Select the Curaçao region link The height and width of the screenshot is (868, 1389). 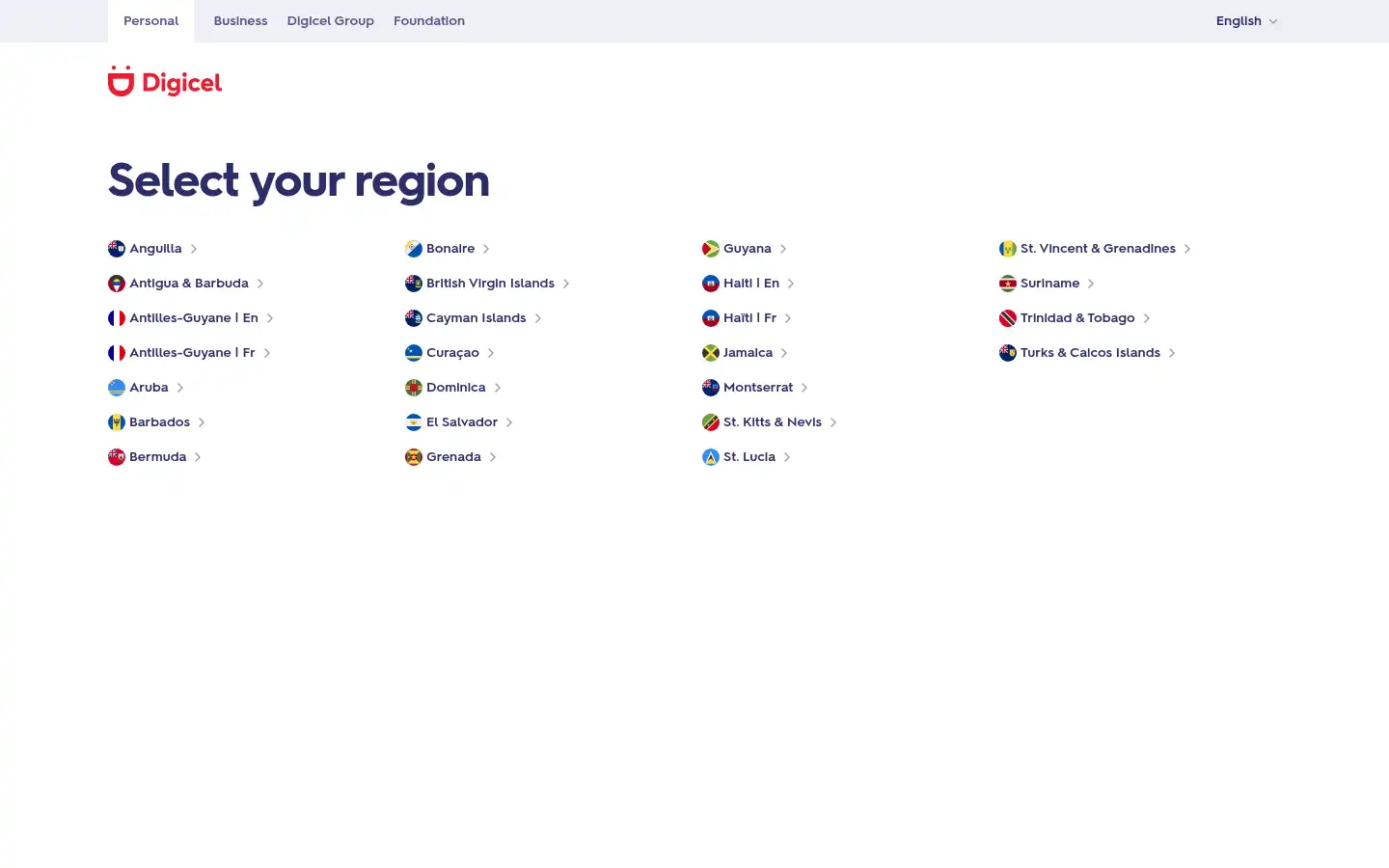click(450, 353)
